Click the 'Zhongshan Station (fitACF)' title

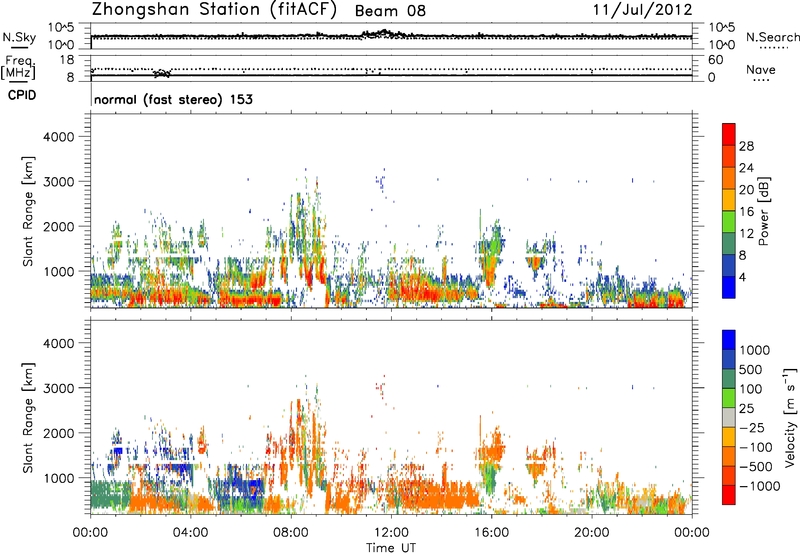point(214,9)
